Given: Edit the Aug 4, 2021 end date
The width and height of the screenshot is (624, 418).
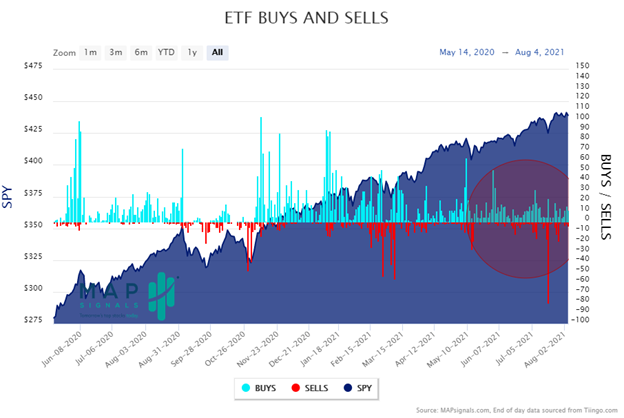Looking at the screenshot, I should (540, 52).
